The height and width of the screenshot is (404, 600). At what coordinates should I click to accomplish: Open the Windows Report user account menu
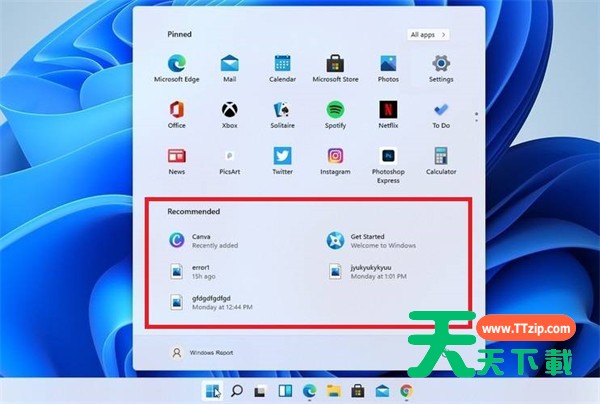pos(202,352)
